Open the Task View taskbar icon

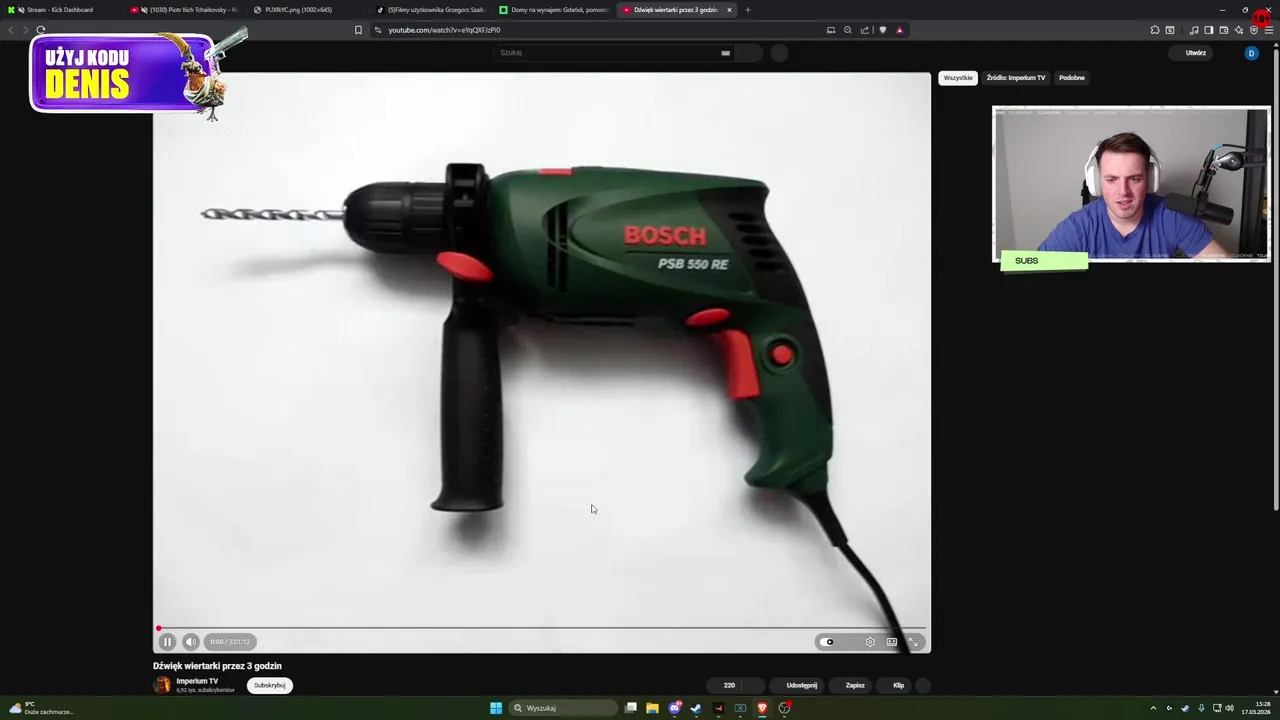[x=631, y=708]
